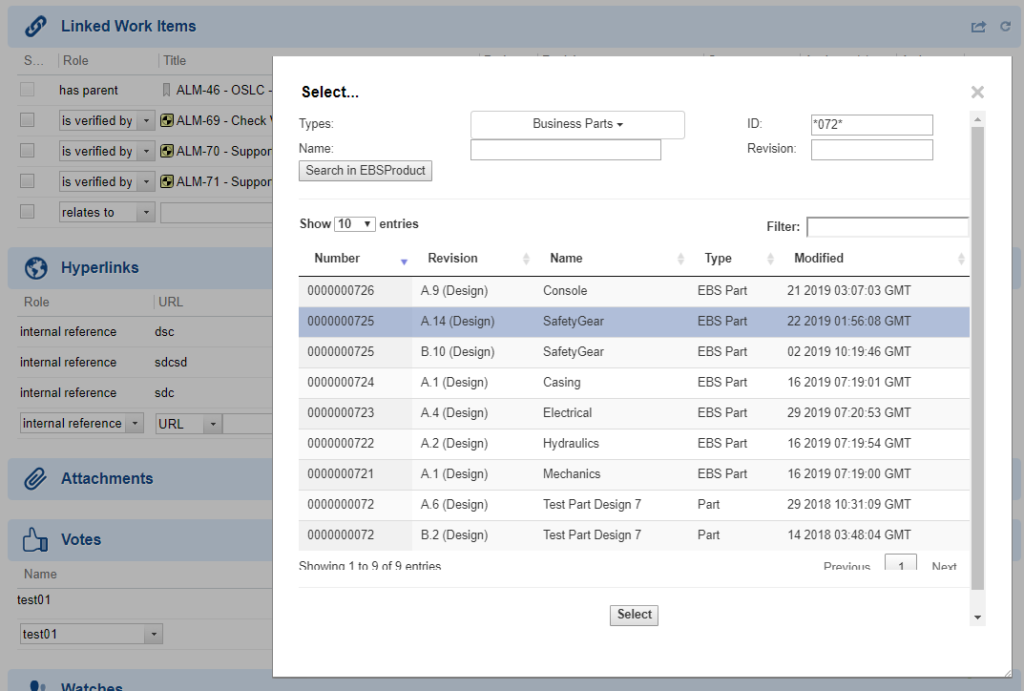Select SafetyGear revision B.10 row
Viewport: 1024px width, 691px height.
(633, 352)
